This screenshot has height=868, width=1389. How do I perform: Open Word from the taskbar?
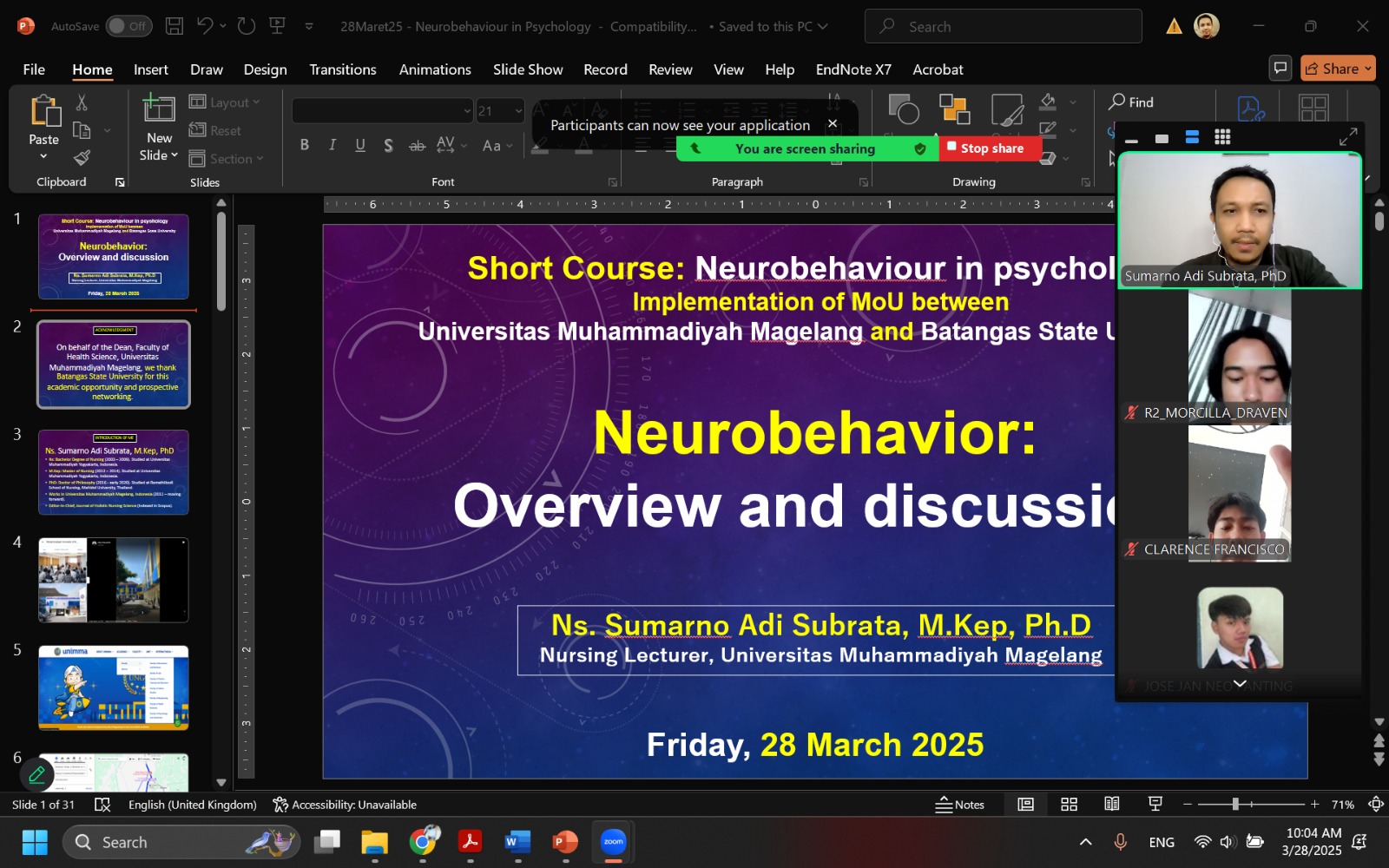click(x=517, y=841)
